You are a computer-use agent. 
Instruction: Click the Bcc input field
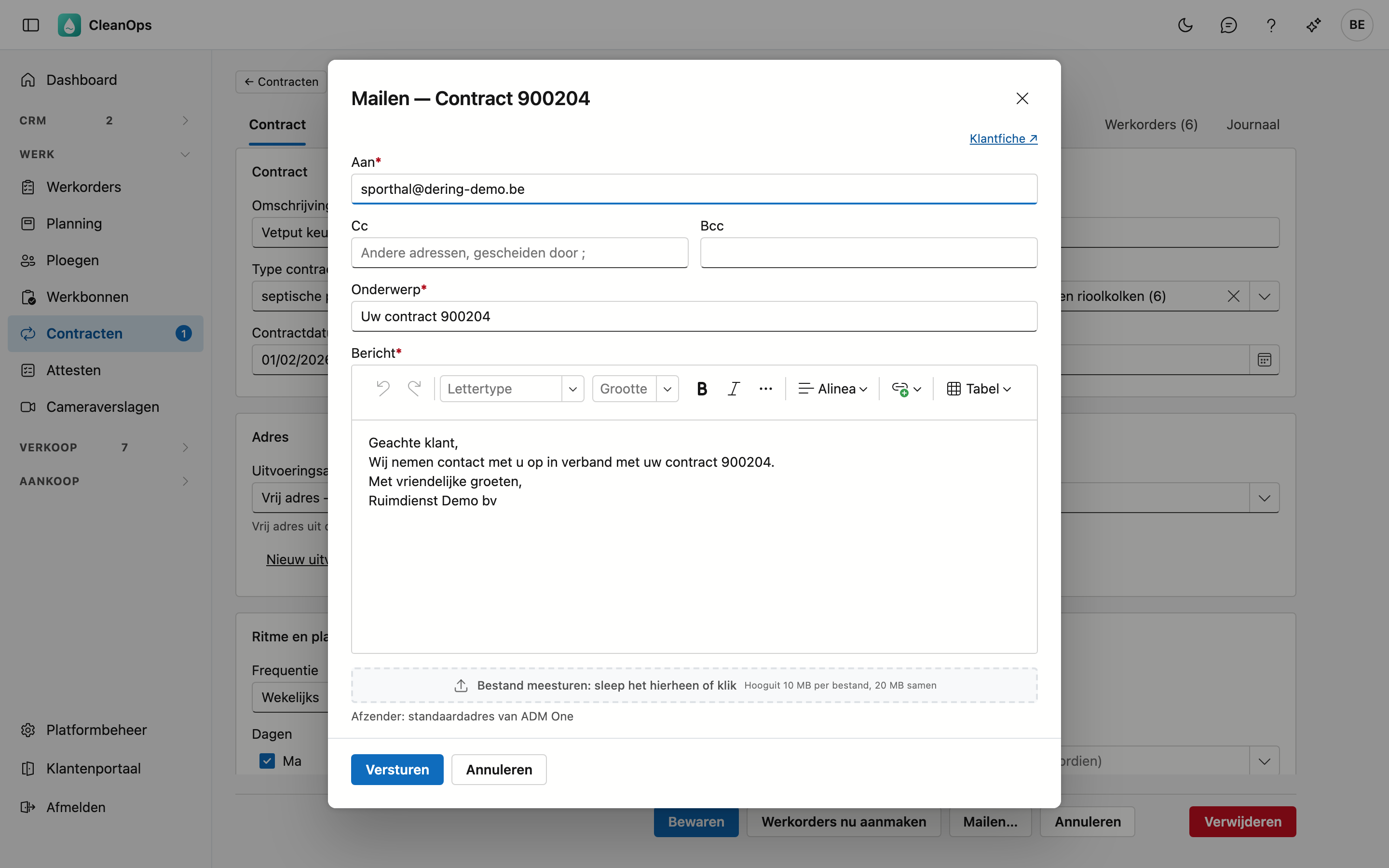tap(869, 253)
